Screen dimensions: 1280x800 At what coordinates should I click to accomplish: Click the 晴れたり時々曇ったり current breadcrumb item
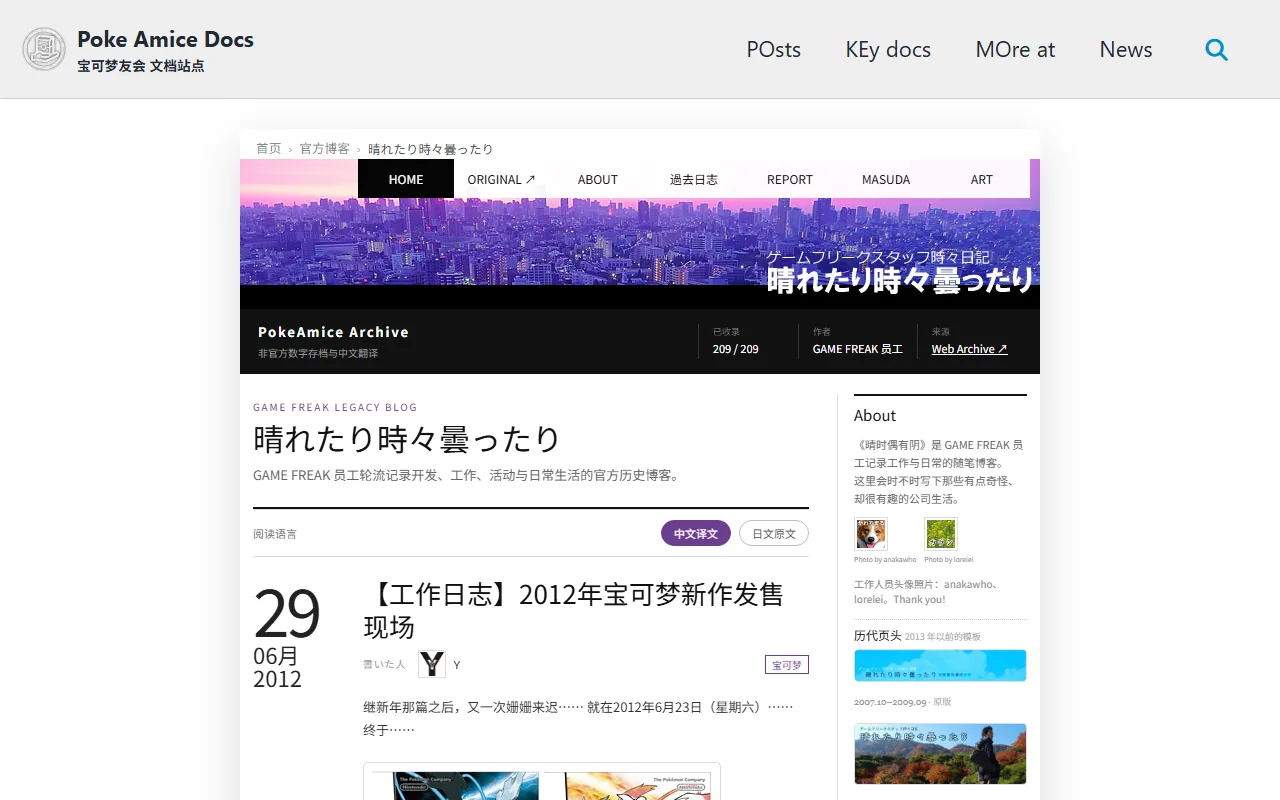pos(431,149)
